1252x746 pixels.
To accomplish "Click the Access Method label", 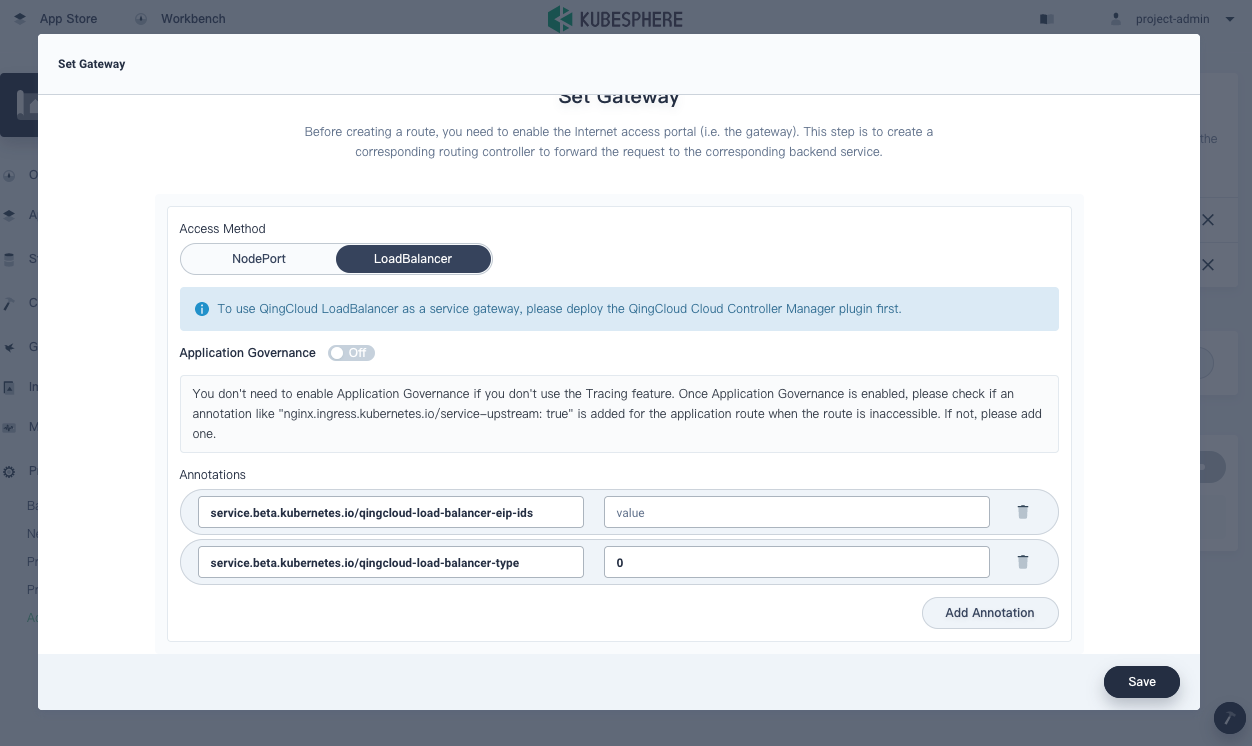I will (x=222, y=229).
